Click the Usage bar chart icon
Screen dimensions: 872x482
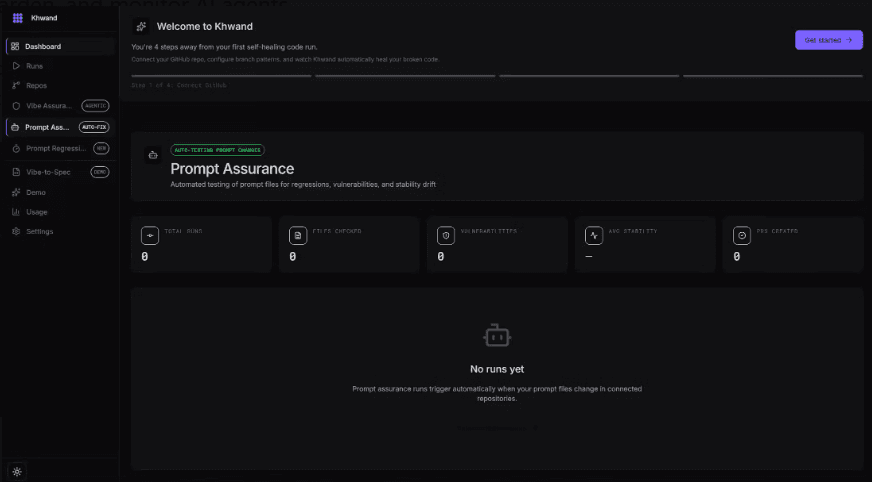16,212
